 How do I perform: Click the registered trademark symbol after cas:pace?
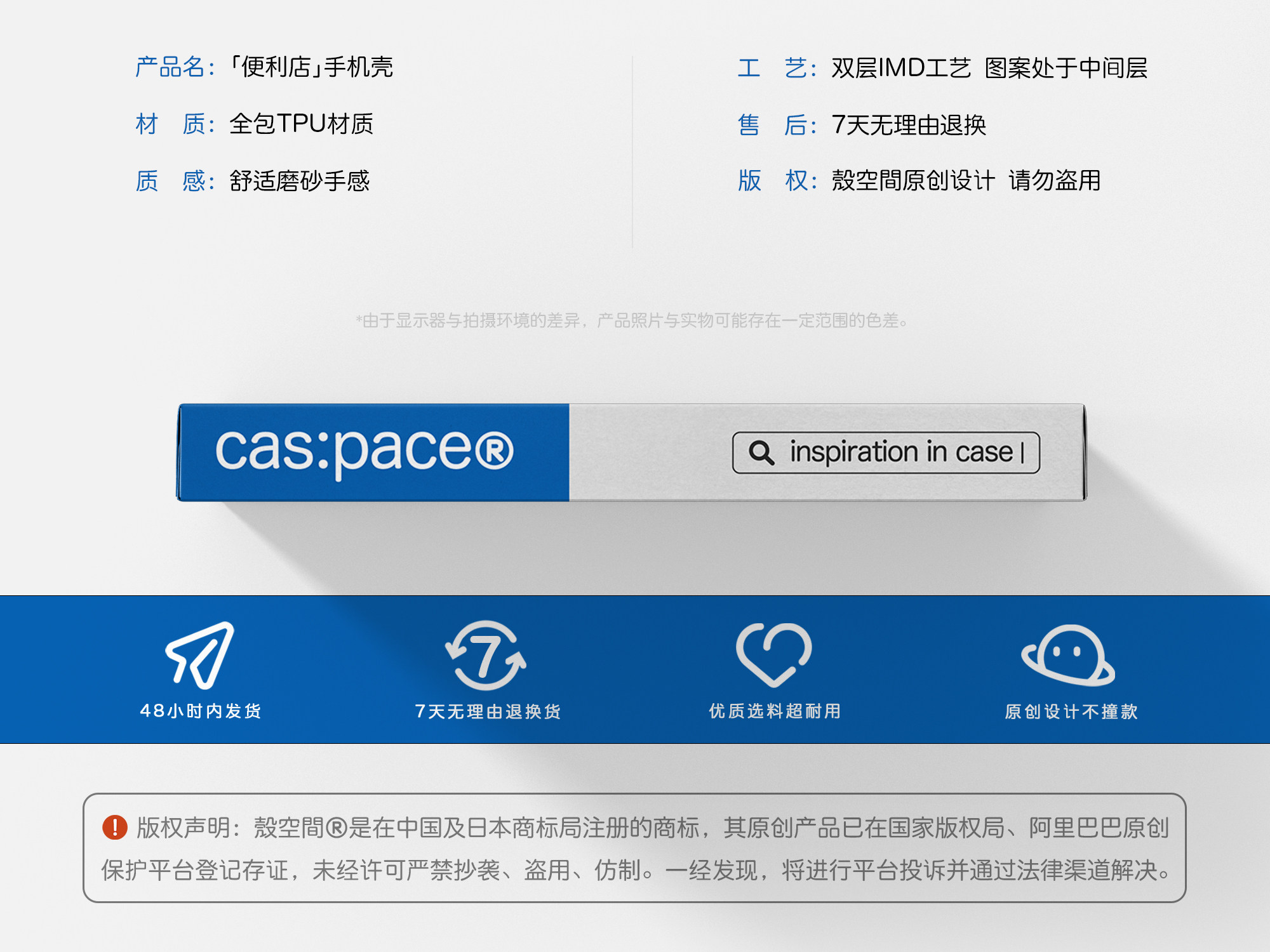pyautogui.click(x=494, y=451)
